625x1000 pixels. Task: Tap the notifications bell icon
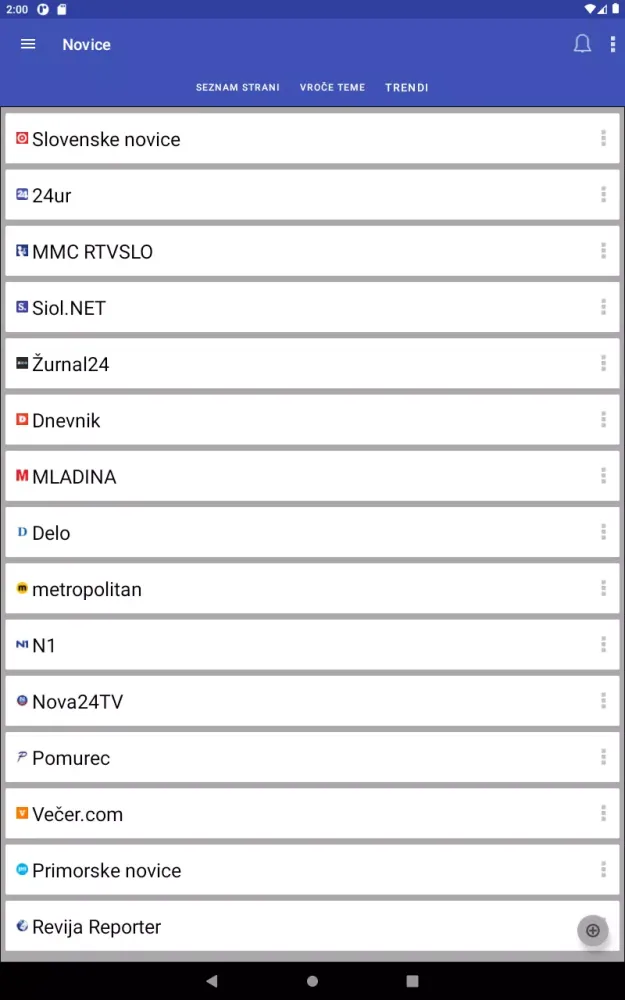coord(582,44)
